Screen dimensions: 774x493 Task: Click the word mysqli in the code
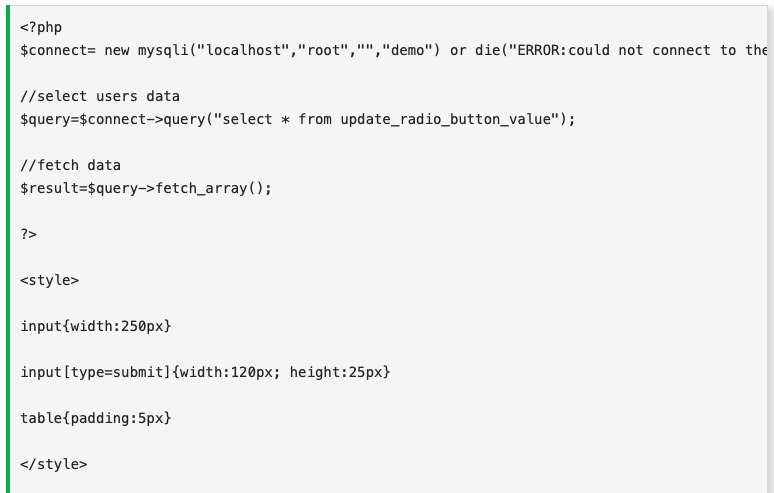click(163, 50)
